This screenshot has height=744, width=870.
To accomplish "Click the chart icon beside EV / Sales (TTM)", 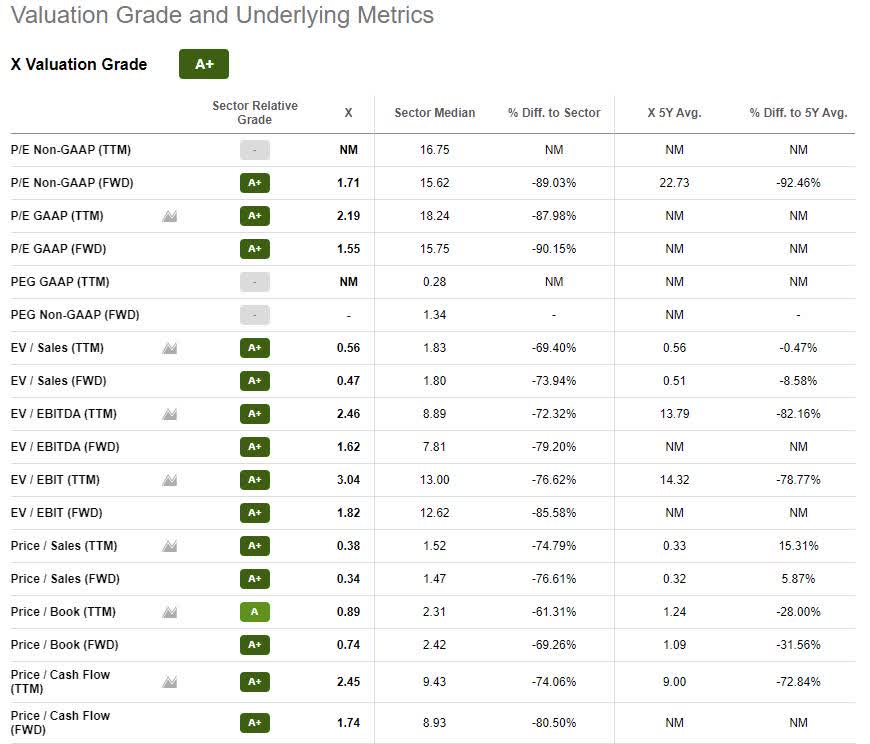I will pyautogui.click(x=170, y=348).
